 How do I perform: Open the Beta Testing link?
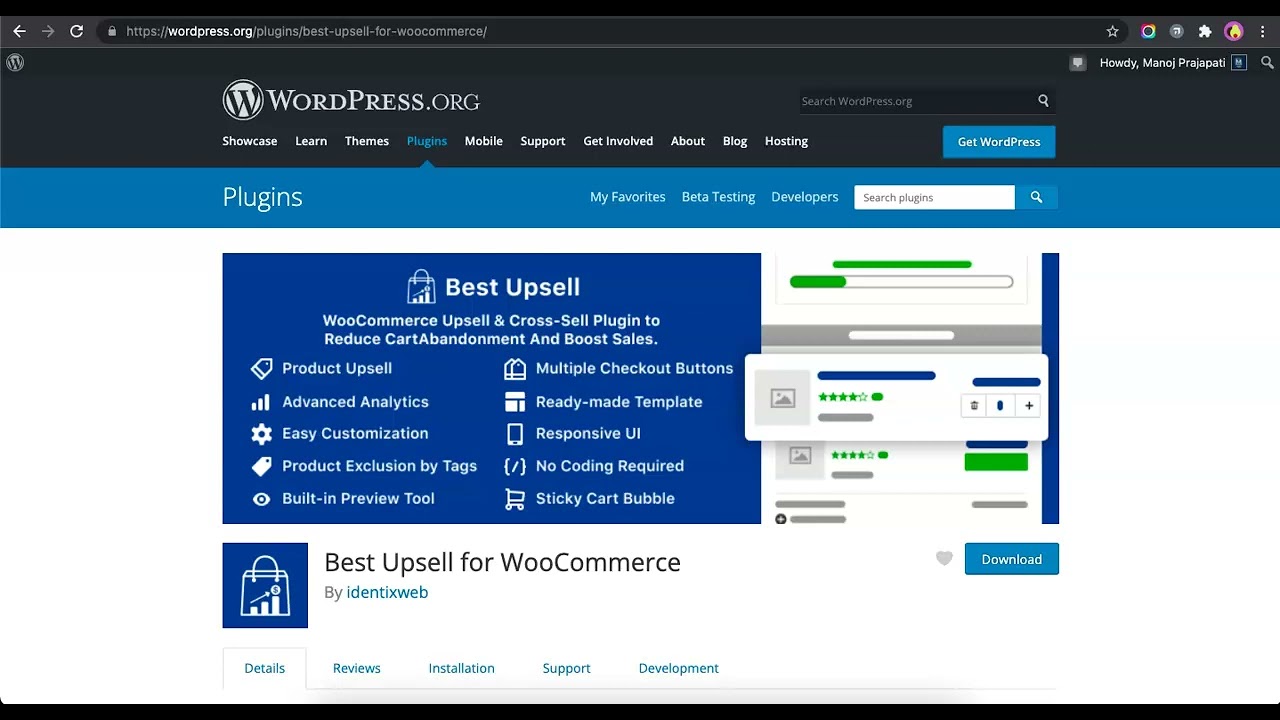pyautogui.click(x=718, y=197)
